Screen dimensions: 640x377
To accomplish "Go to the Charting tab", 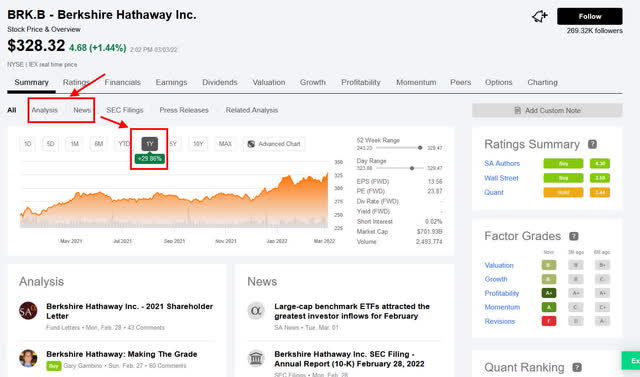I will pos(542,82).
